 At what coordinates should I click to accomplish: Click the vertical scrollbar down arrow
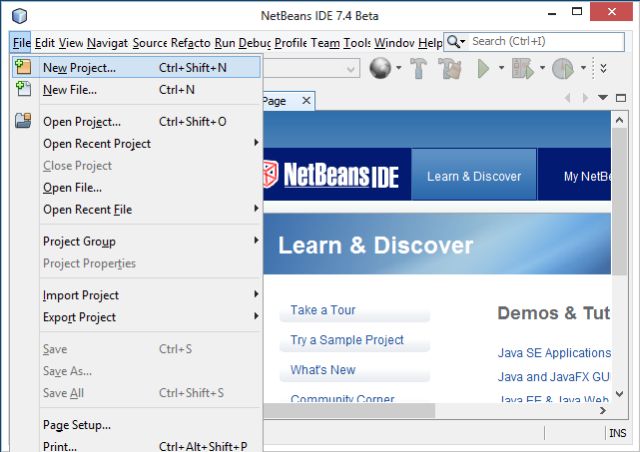619,394
